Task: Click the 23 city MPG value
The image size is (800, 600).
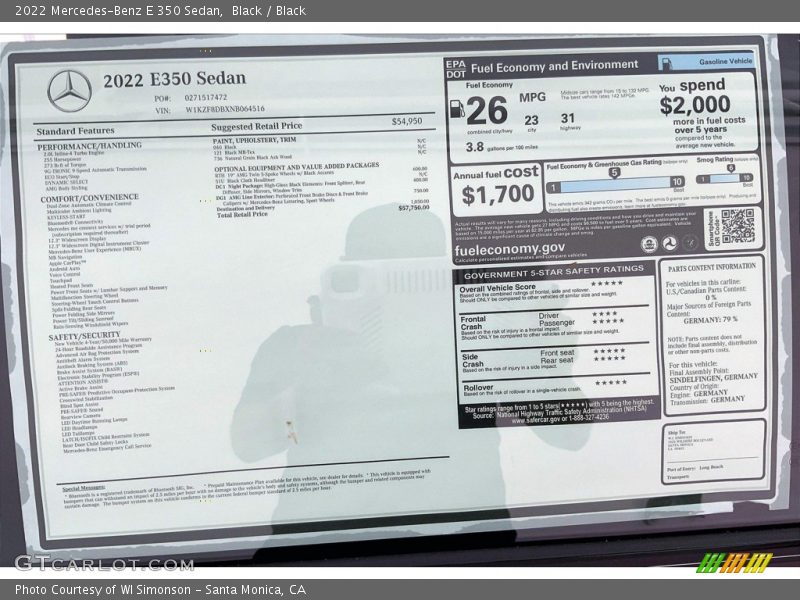Action: 531,120
